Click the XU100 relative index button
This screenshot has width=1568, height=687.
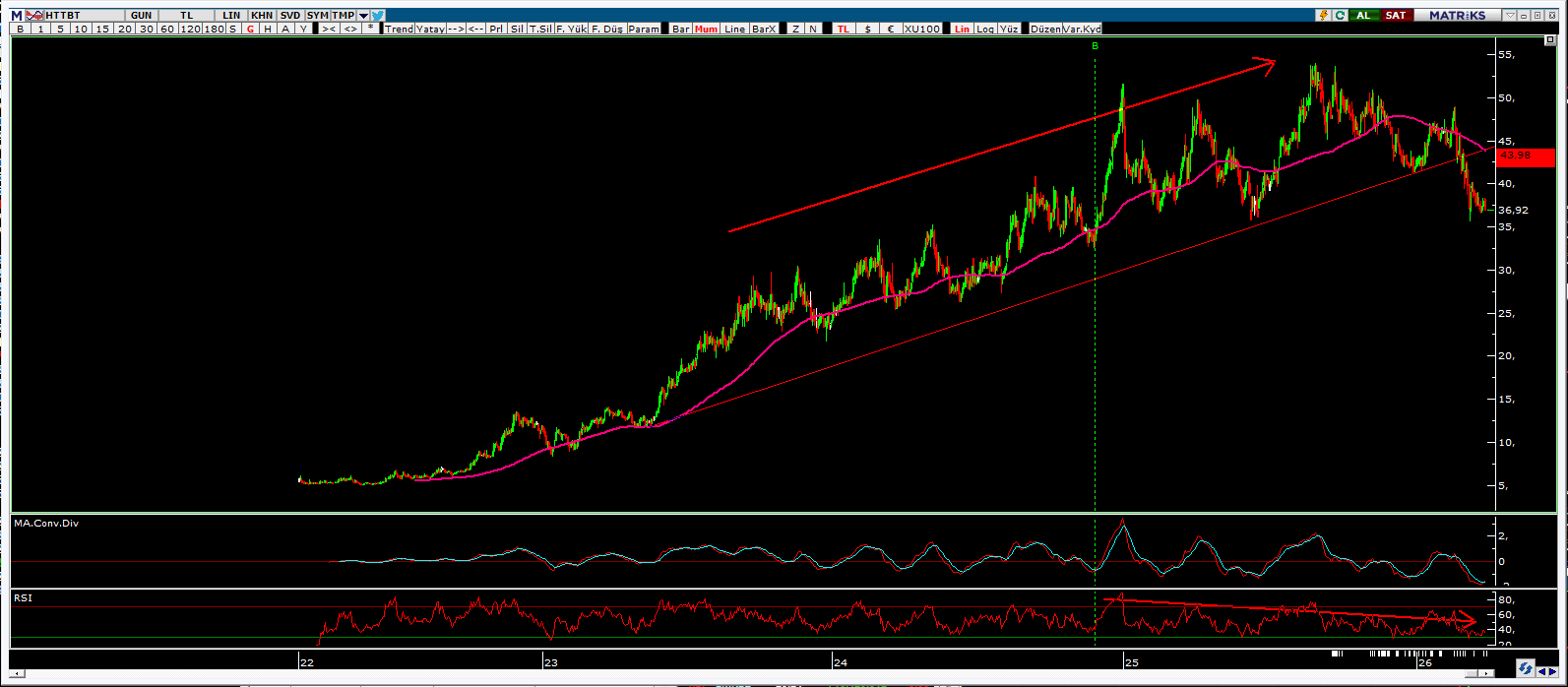[x=923, y=29]
